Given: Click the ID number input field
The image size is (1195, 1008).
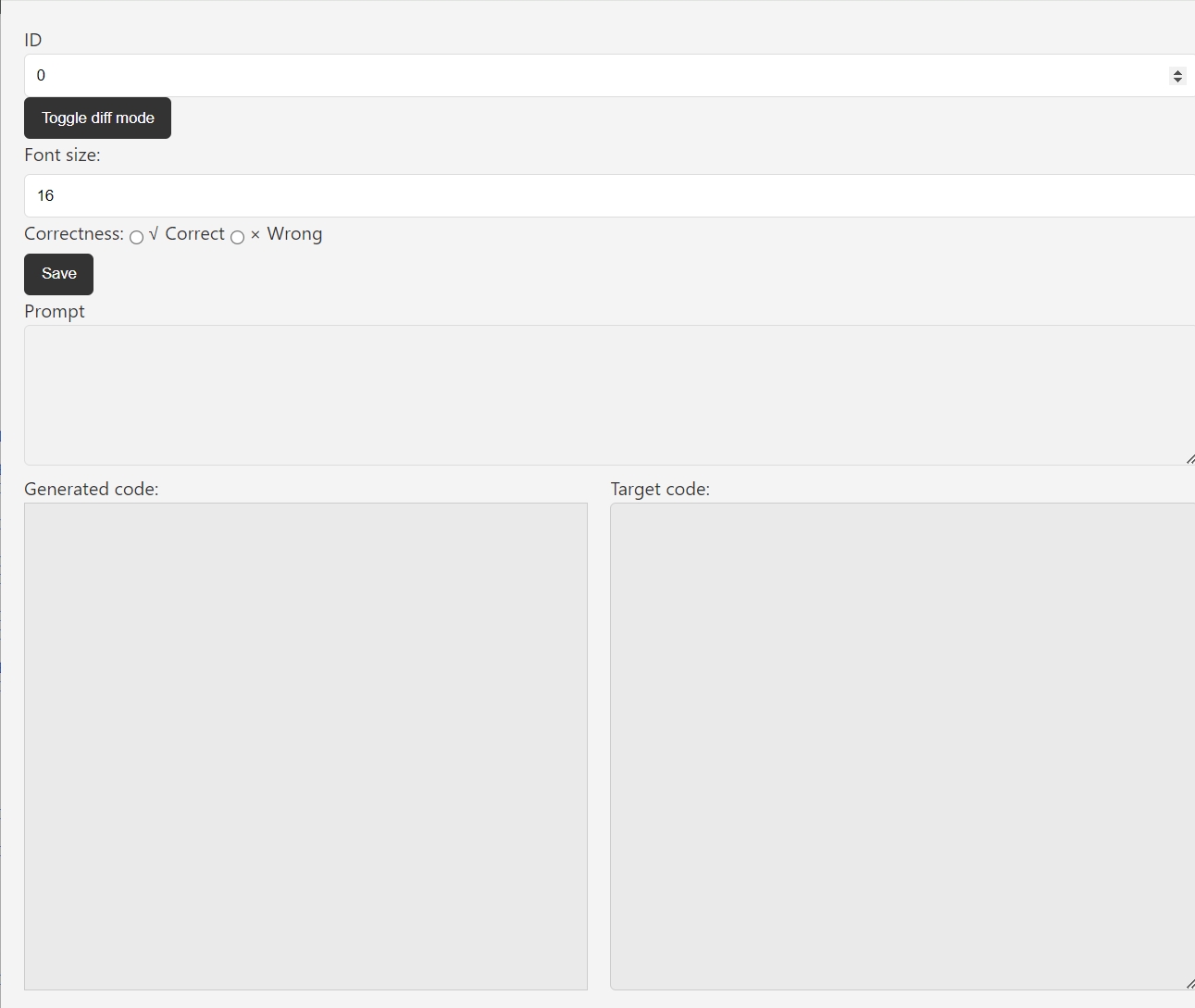Looking at the screenshot, I should point(609,75).
